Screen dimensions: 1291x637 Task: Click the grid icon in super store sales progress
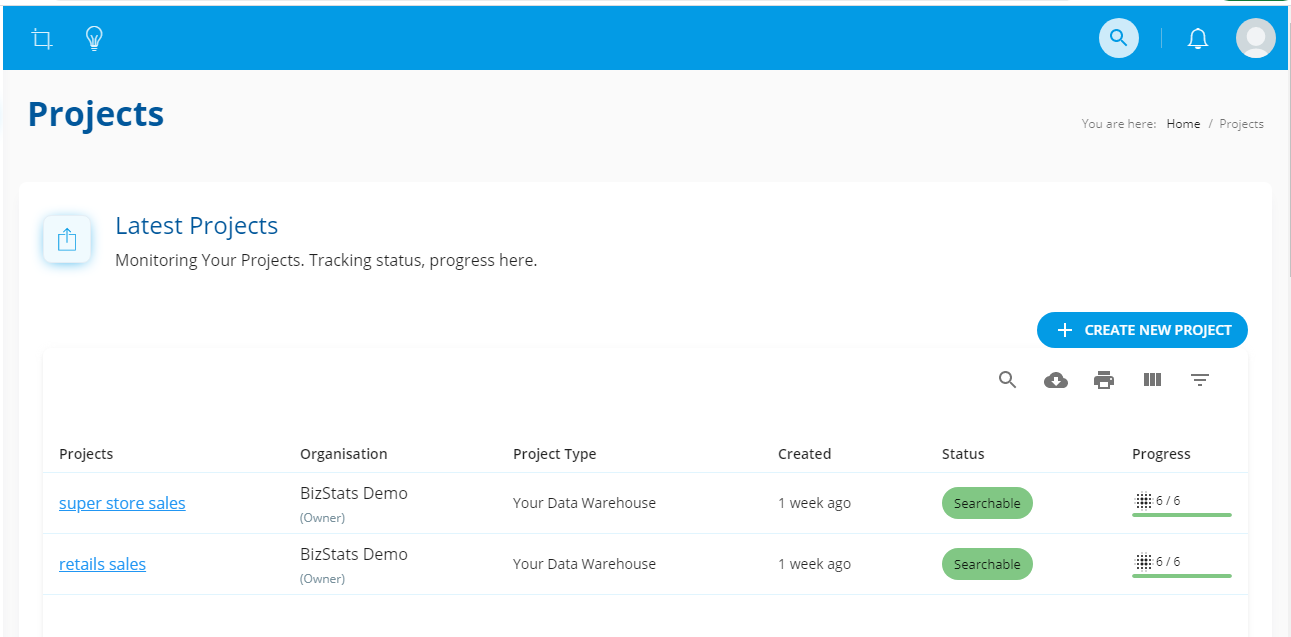pyautogui.click(x=1144, y=501)
